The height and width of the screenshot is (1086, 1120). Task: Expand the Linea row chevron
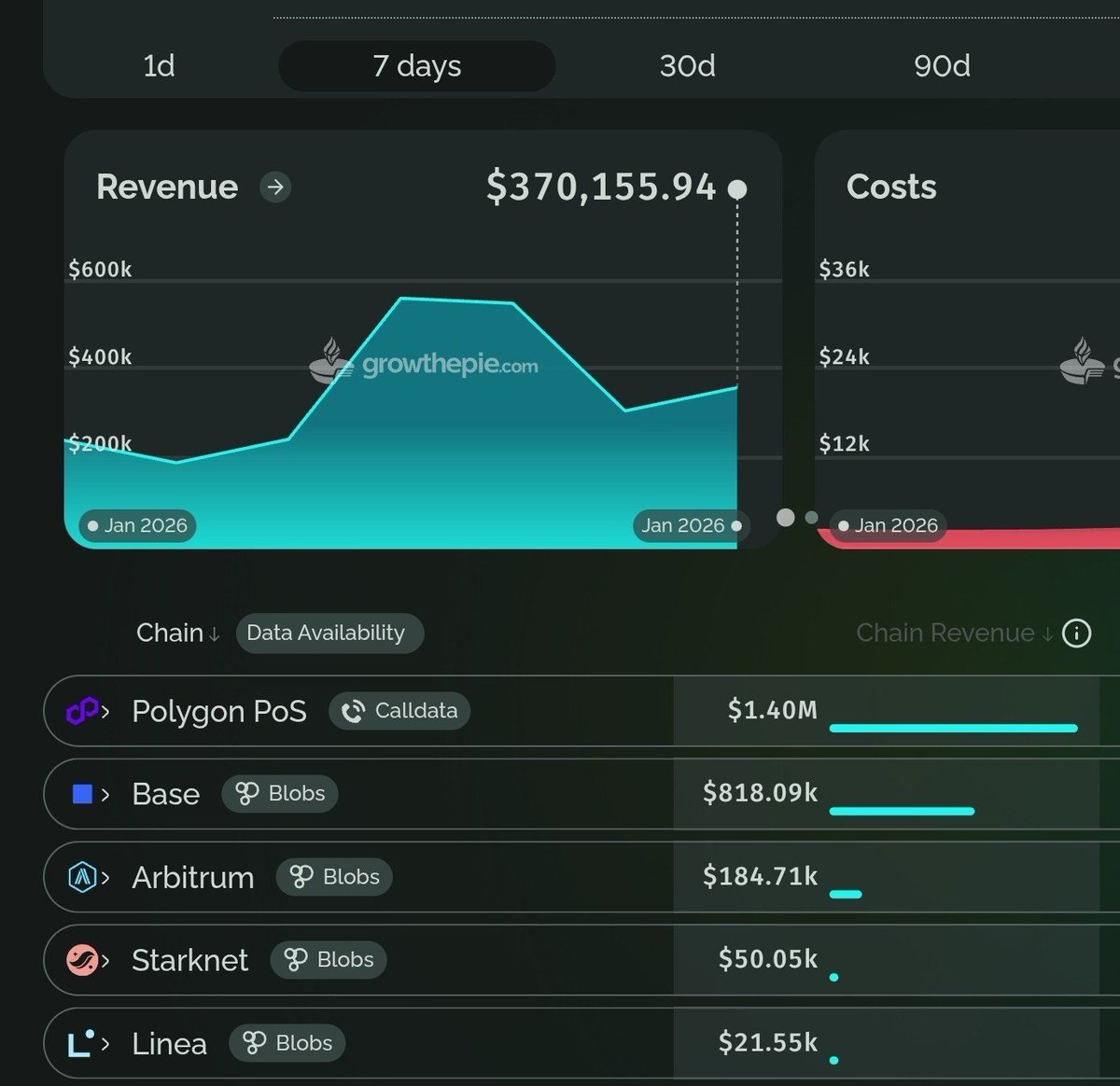coord(105,1045)
